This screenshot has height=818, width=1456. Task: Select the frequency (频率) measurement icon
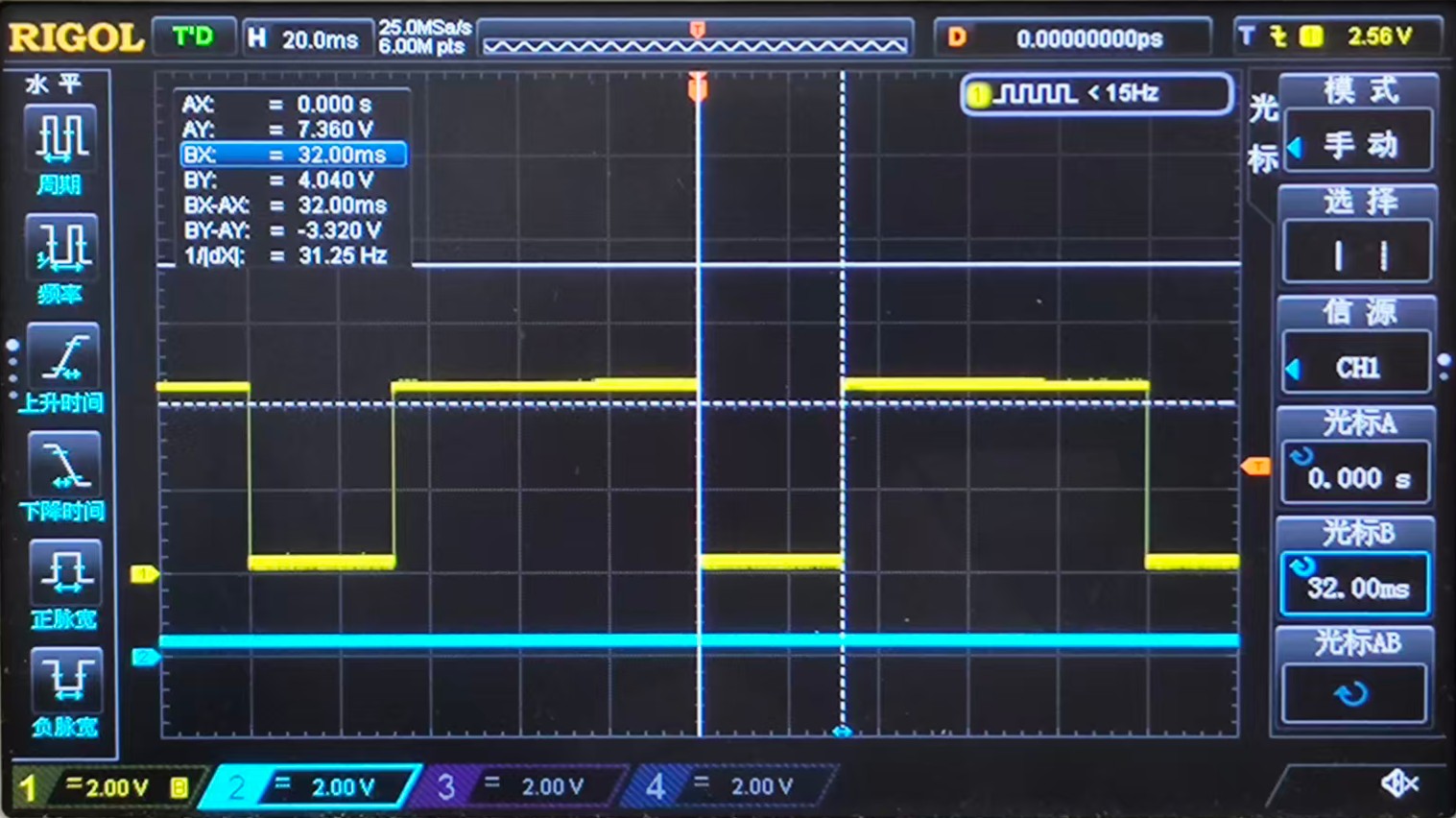[x=61, y=256]
